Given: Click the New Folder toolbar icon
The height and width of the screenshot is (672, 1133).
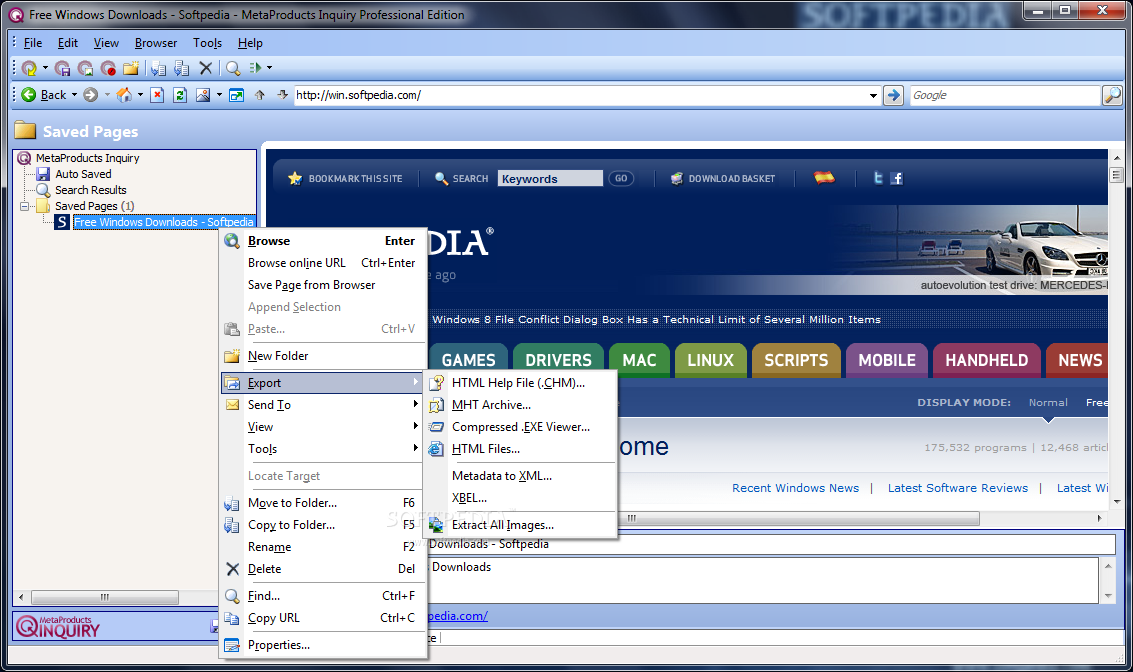Looking at the screenshot, I should [x=131, y=68].
